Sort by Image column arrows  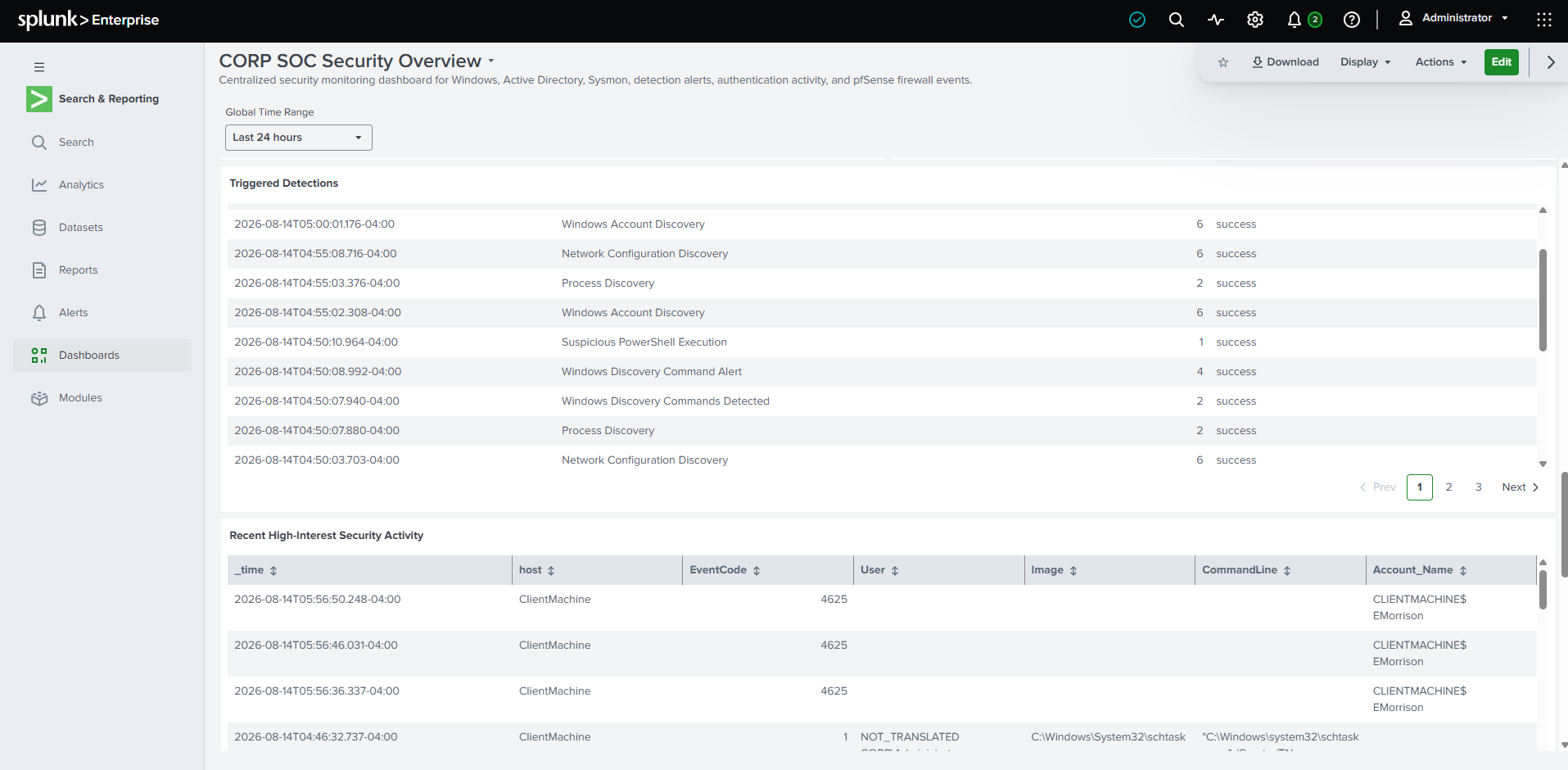(x=1073, y=571)
